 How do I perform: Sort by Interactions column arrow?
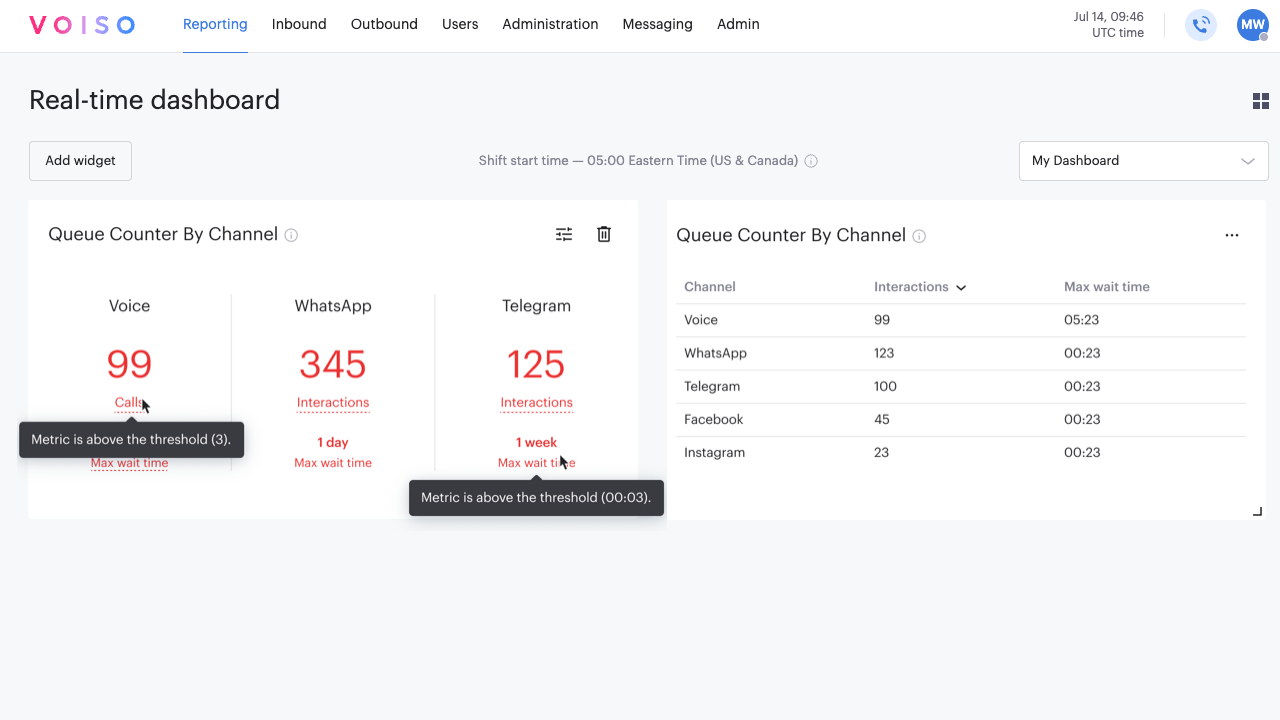click(x=961, y=288)
